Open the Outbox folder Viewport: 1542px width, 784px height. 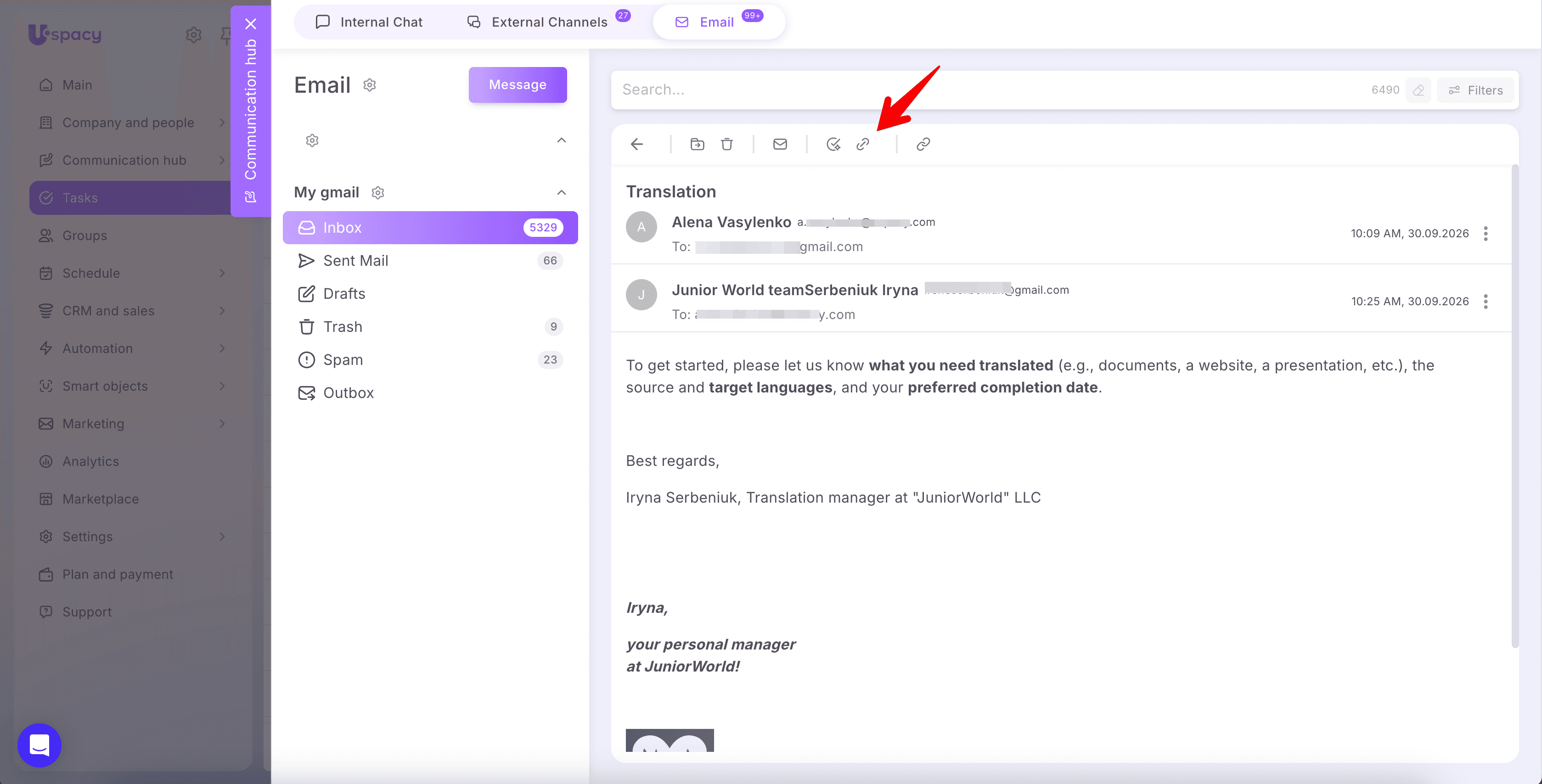430,393
